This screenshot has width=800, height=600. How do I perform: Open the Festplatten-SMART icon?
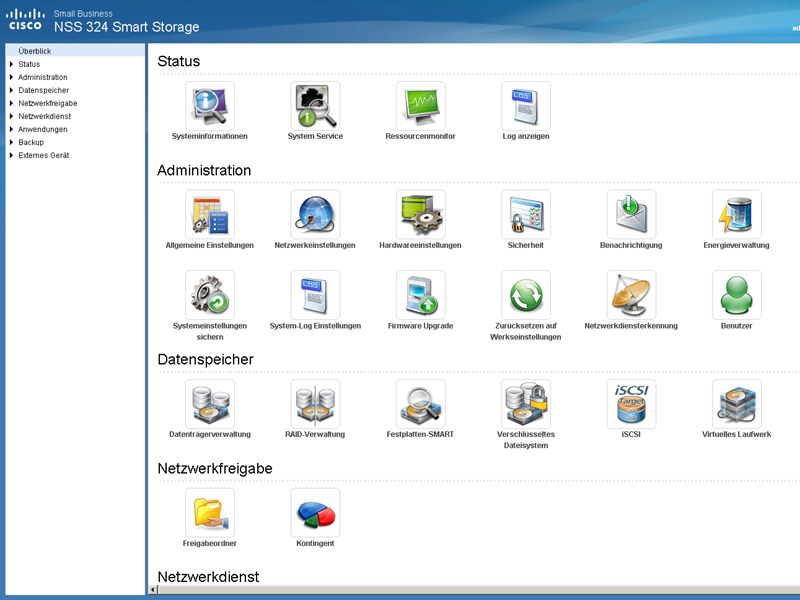(x=420, y=404)
